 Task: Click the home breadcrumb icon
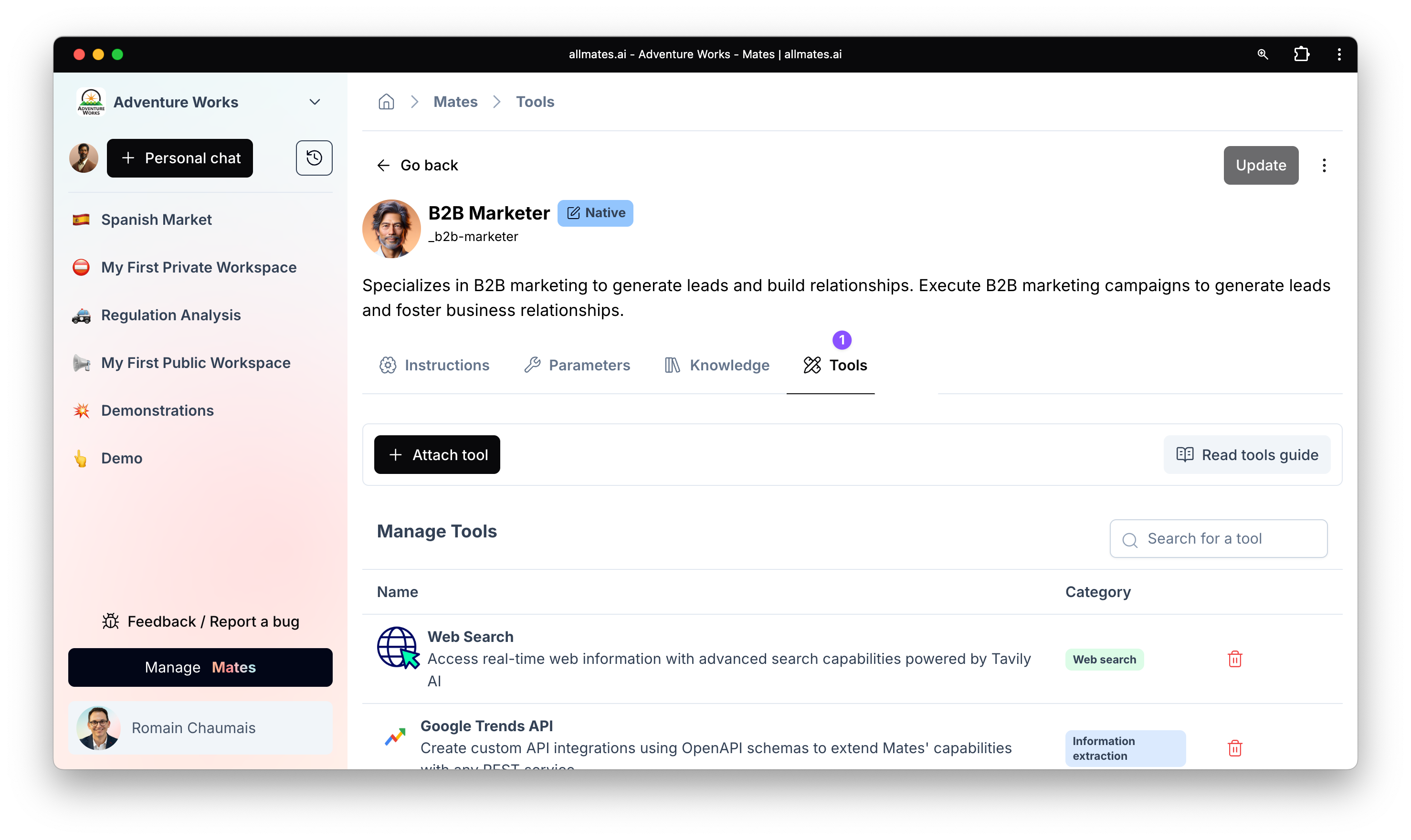pyautogui.click(x=386, y=102)
